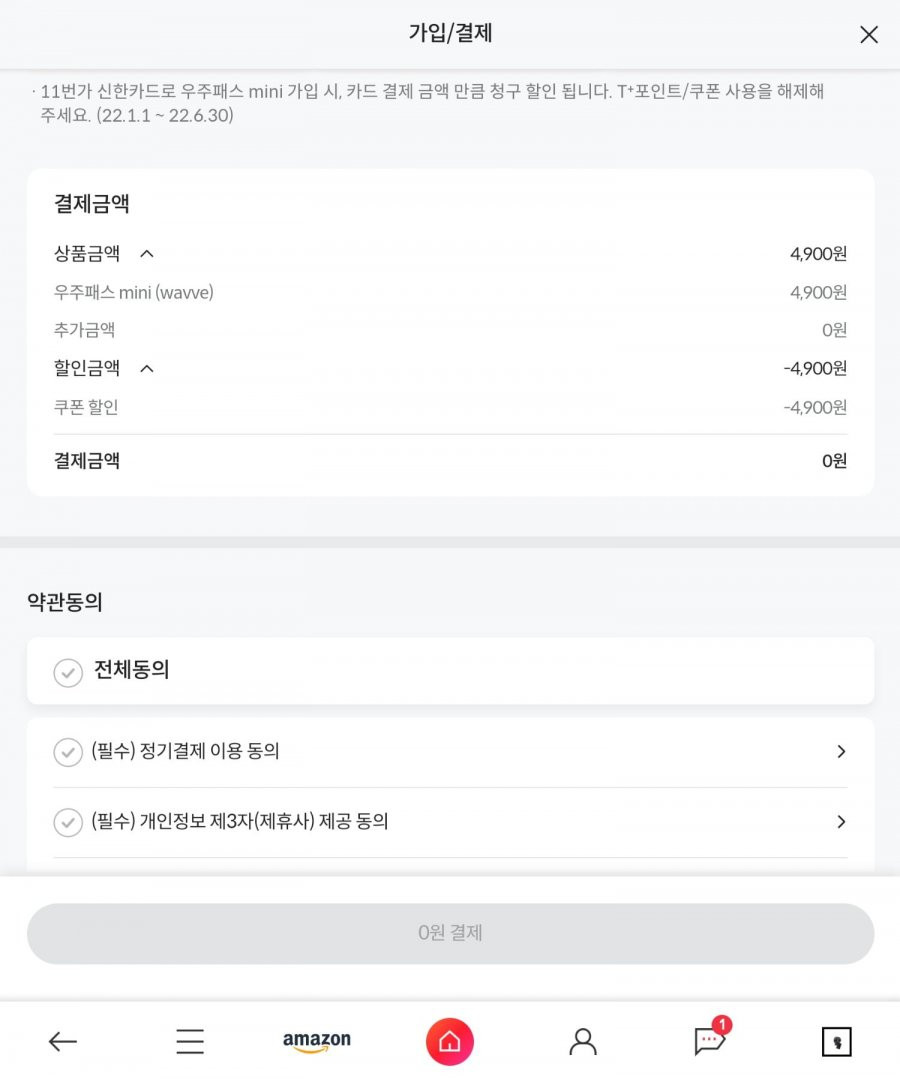This screenshot has width=900, height=1079.
Task: Check 개인정보 제3자 제공 동의 checkbox
Action: [x=68, y=822]
